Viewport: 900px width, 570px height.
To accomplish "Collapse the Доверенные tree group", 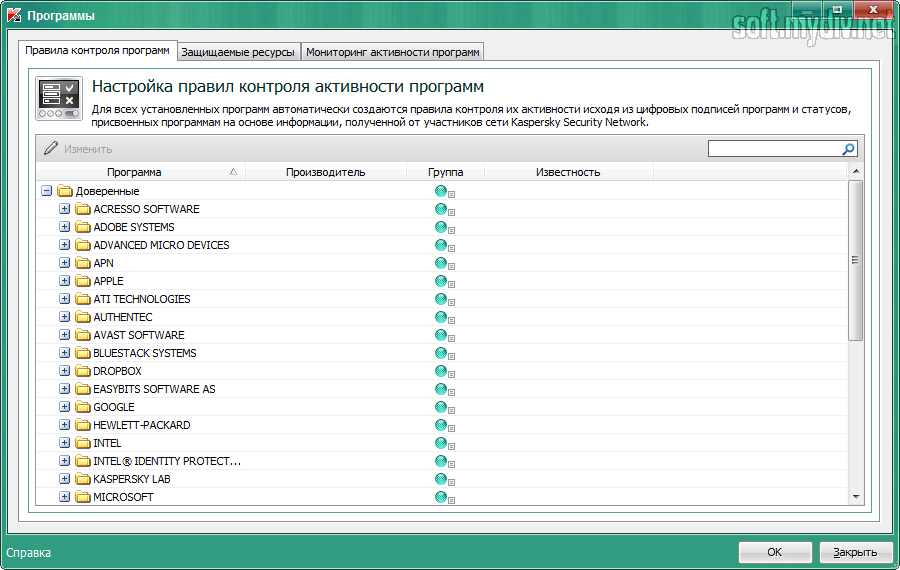I will pyautogui.click(x=46, y=191).
